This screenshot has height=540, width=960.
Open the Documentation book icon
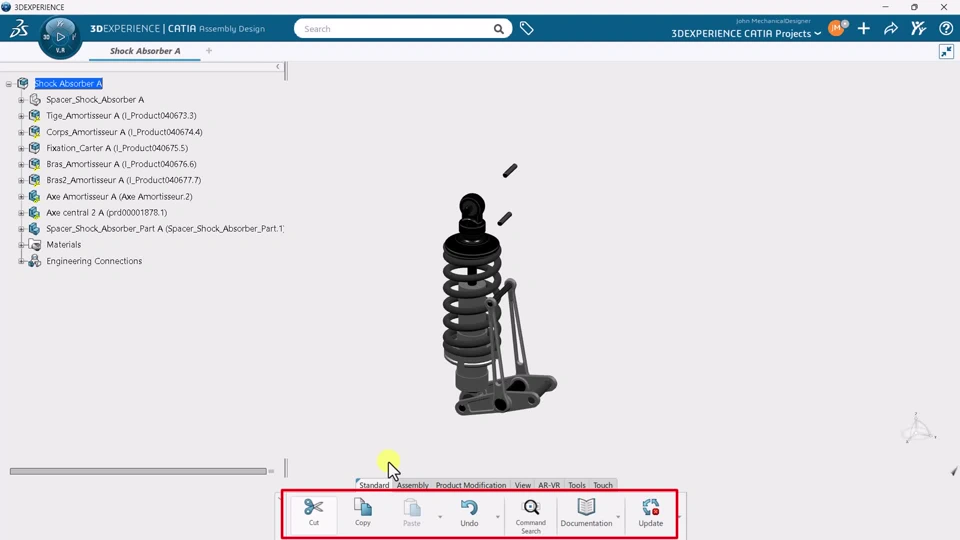pyautogui.click(x=586, y=508)
